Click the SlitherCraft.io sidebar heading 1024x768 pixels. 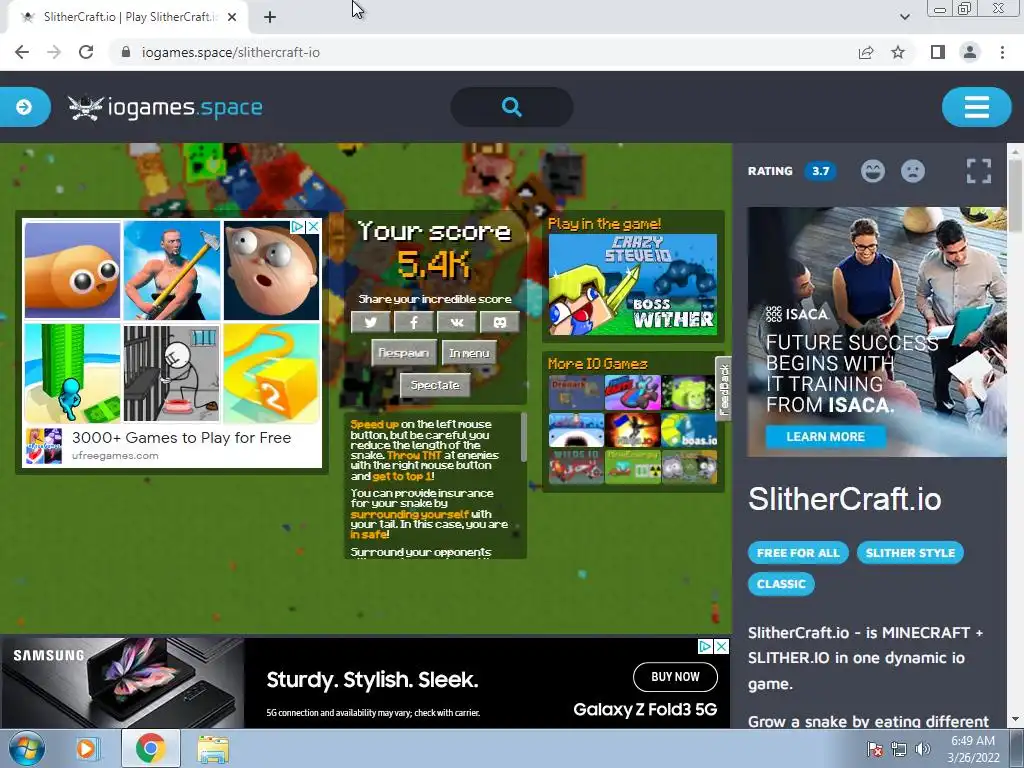844,500
